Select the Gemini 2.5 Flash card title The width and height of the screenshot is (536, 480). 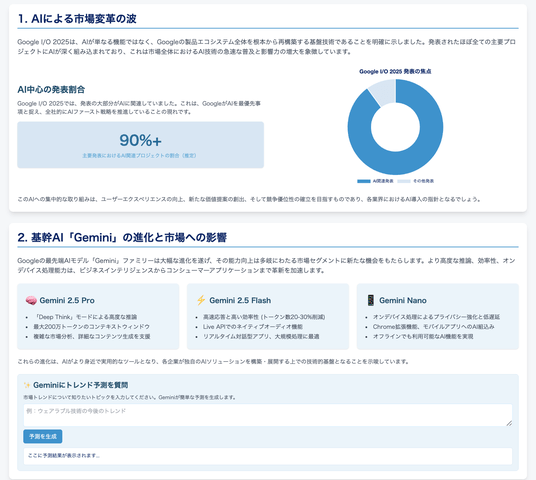[x=240, y=301]
